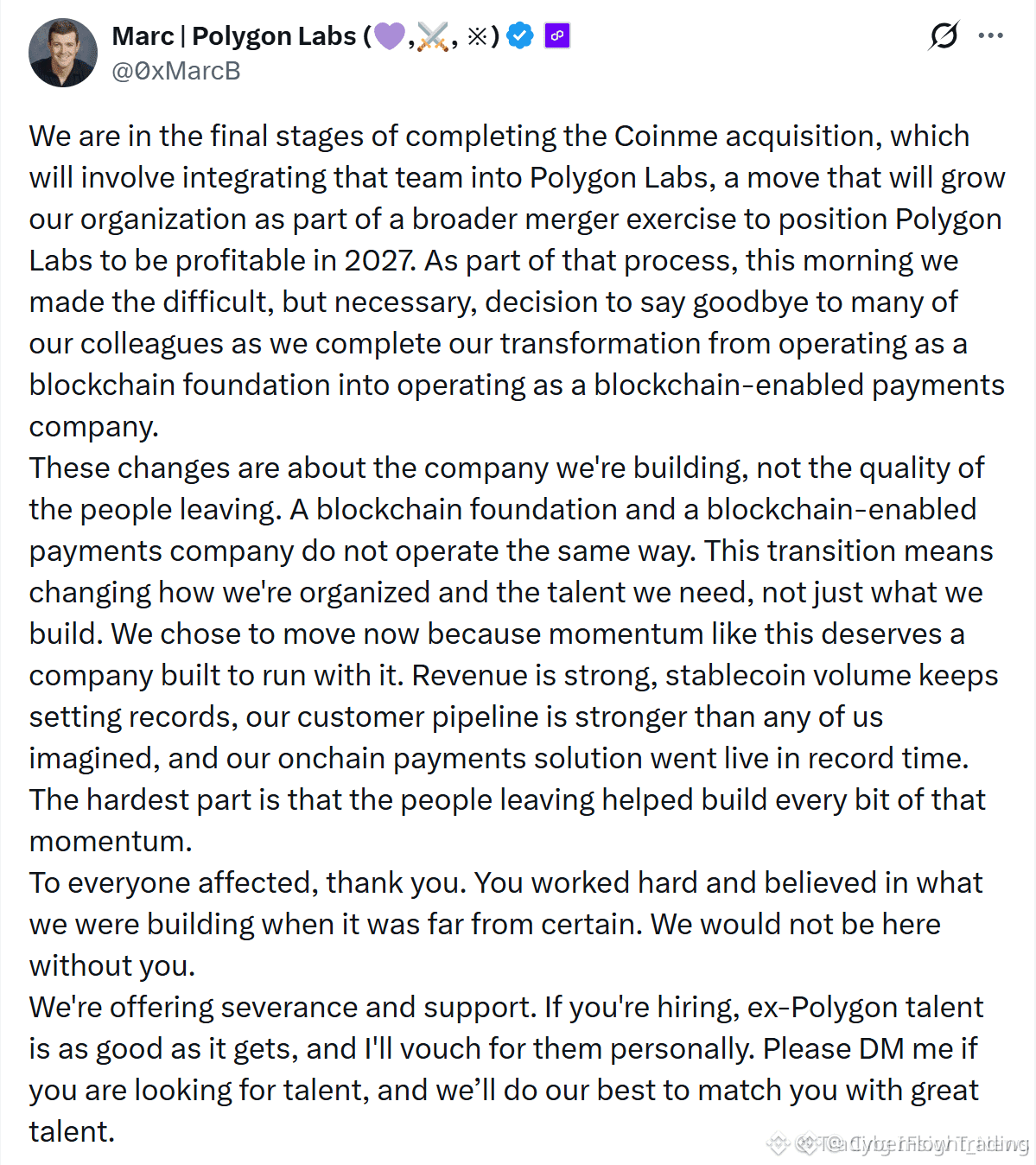1036x1165 pixels.
Task: Click the final word "talent." of the post
Action: tap(72, 1132)
